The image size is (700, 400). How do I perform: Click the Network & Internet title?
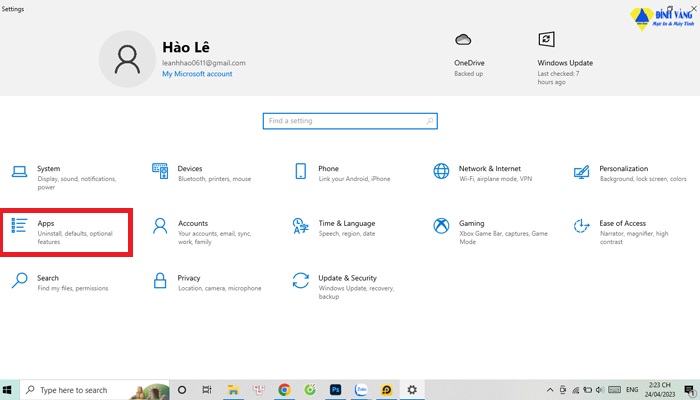pos(490,168)
